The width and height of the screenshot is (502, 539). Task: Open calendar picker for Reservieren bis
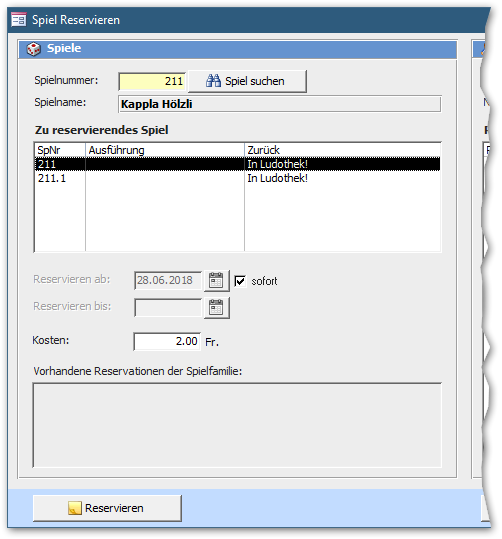click(216, 307)
